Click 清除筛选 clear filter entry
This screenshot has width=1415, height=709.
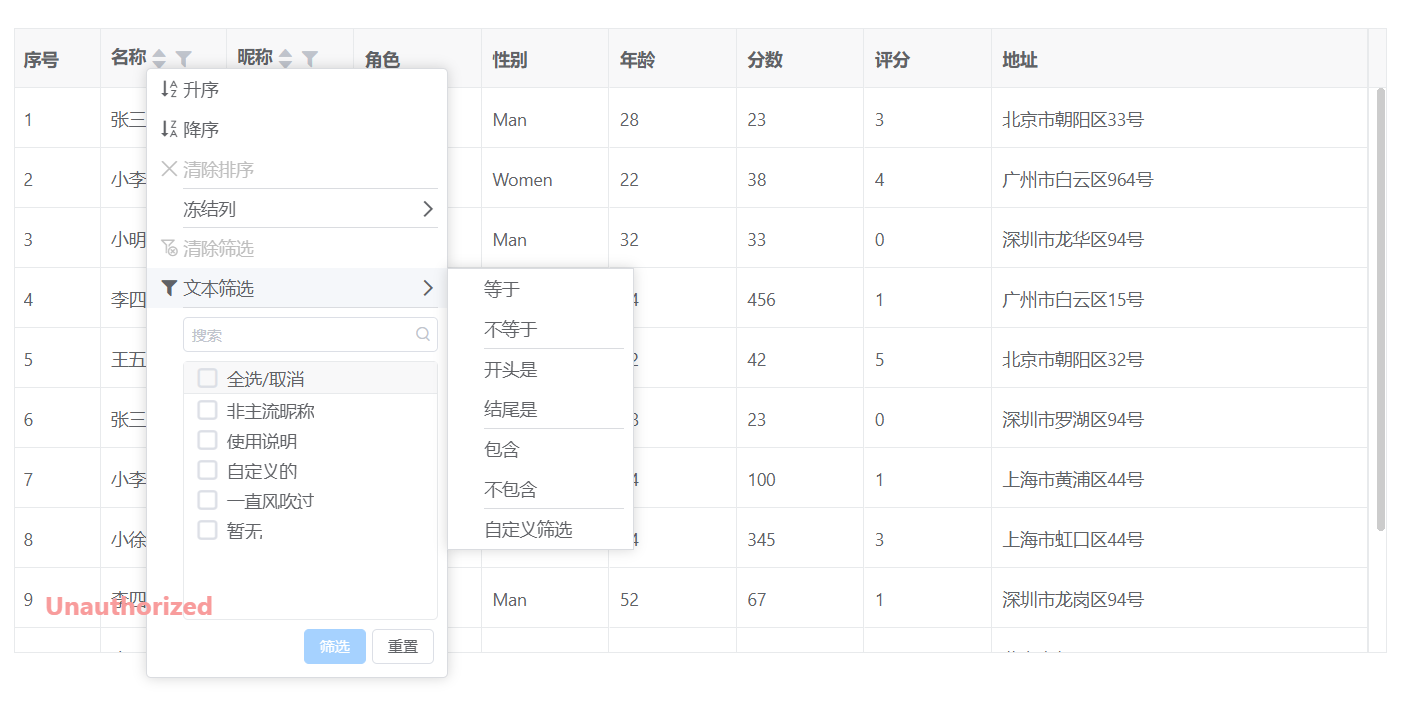[x=297, y=248]
